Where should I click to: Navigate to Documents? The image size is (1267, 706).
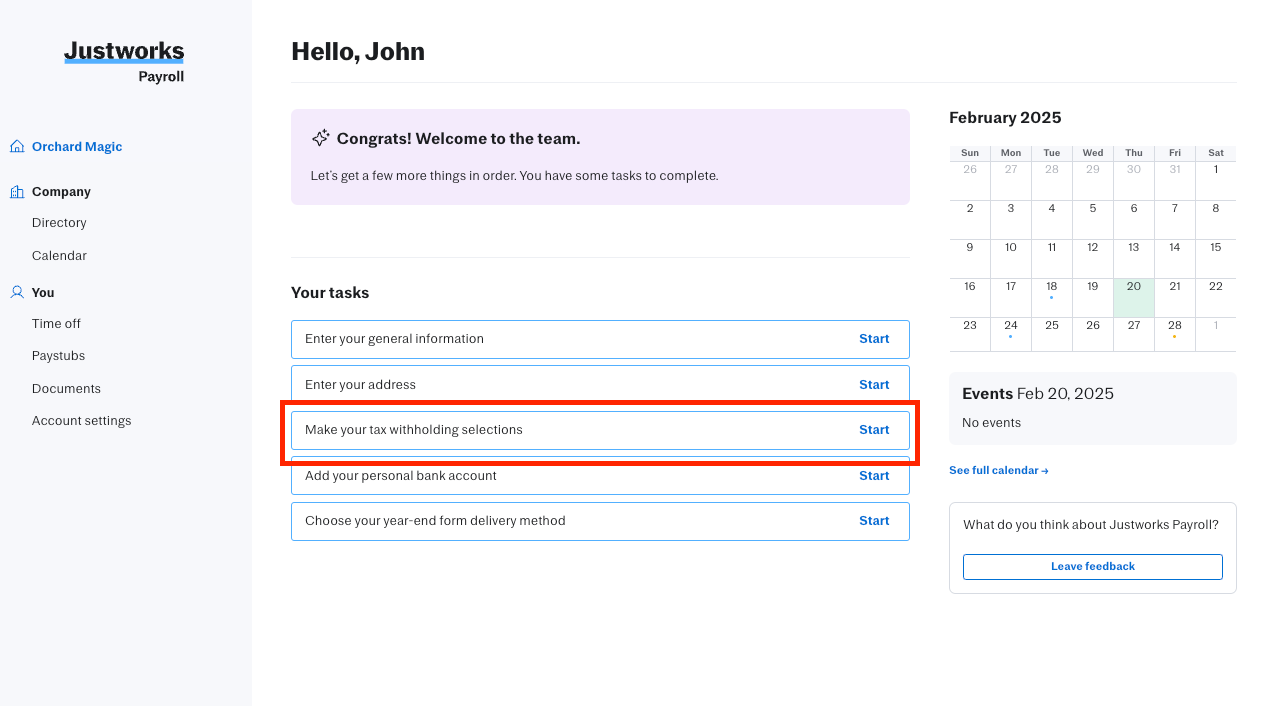[66, 389]
